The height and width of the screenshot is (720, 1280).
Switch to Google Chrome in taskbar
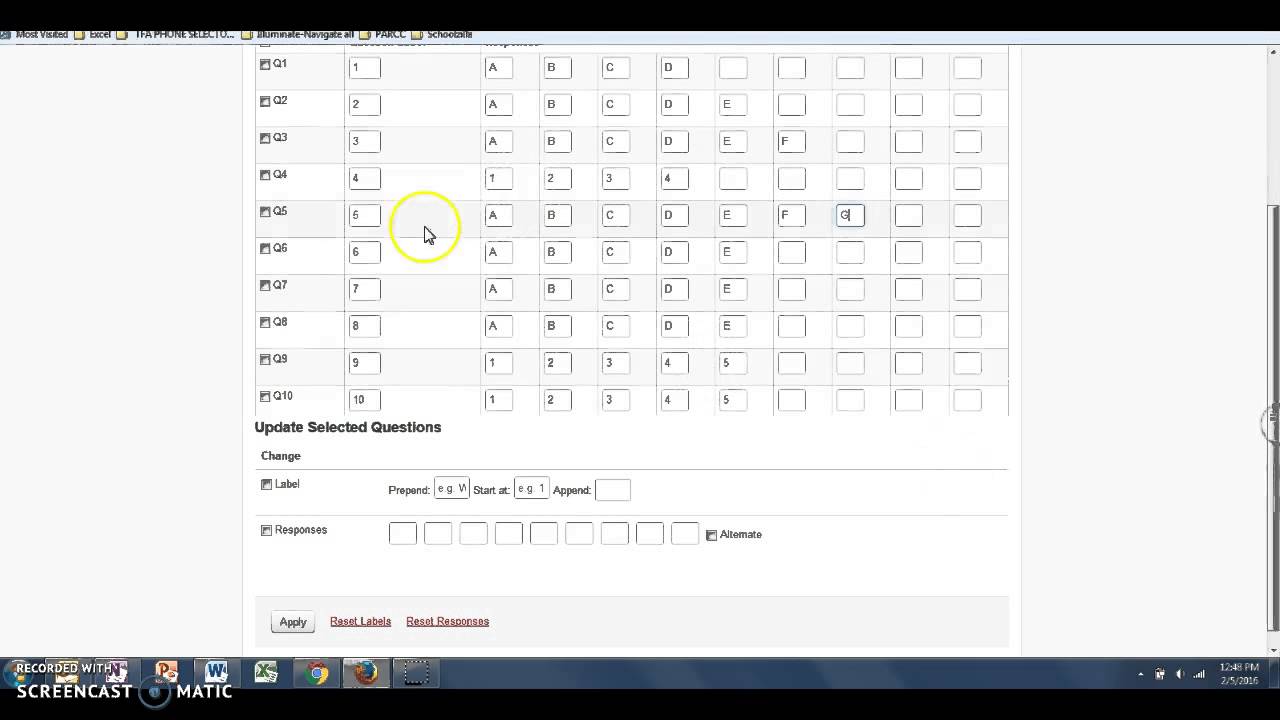[316, 673]
